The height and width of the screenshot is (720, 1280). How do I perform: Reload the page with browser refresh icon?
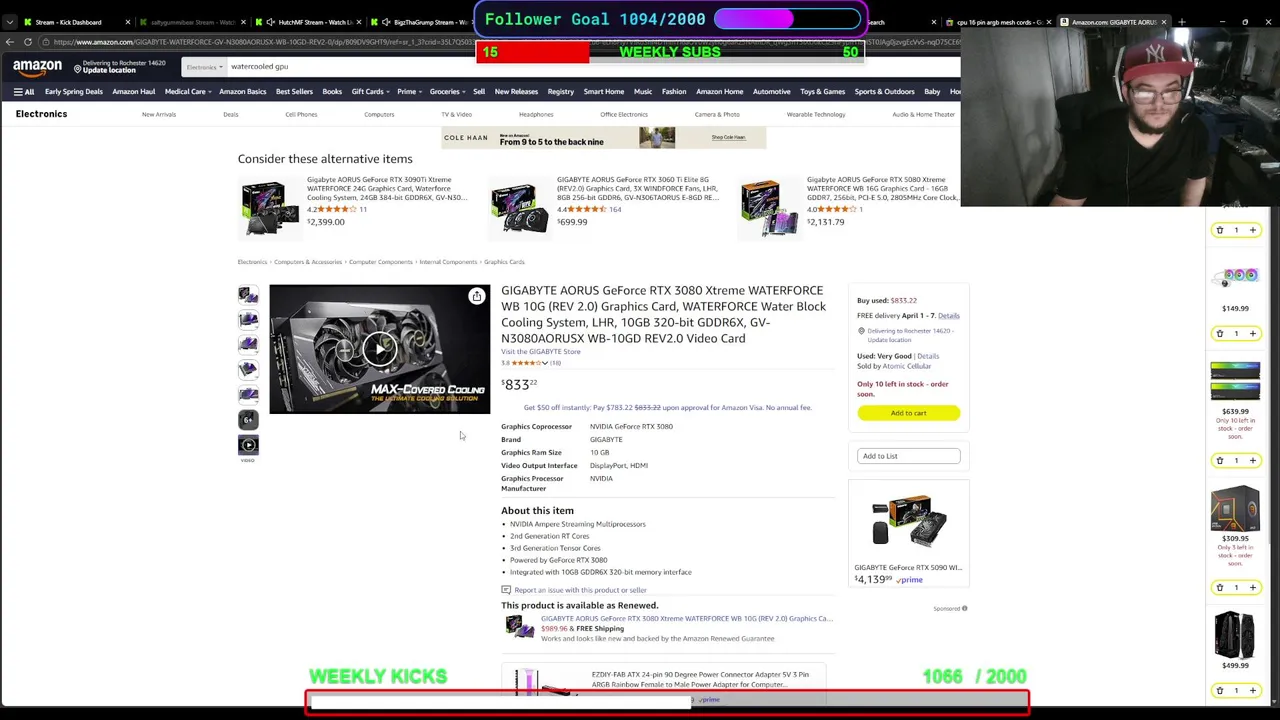28,42
